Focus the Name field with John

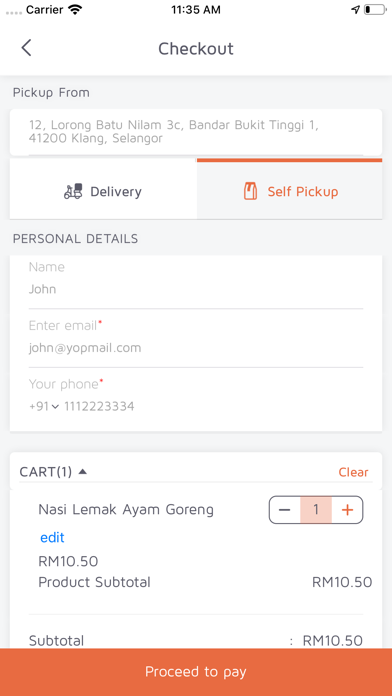[x=196, y=282]
